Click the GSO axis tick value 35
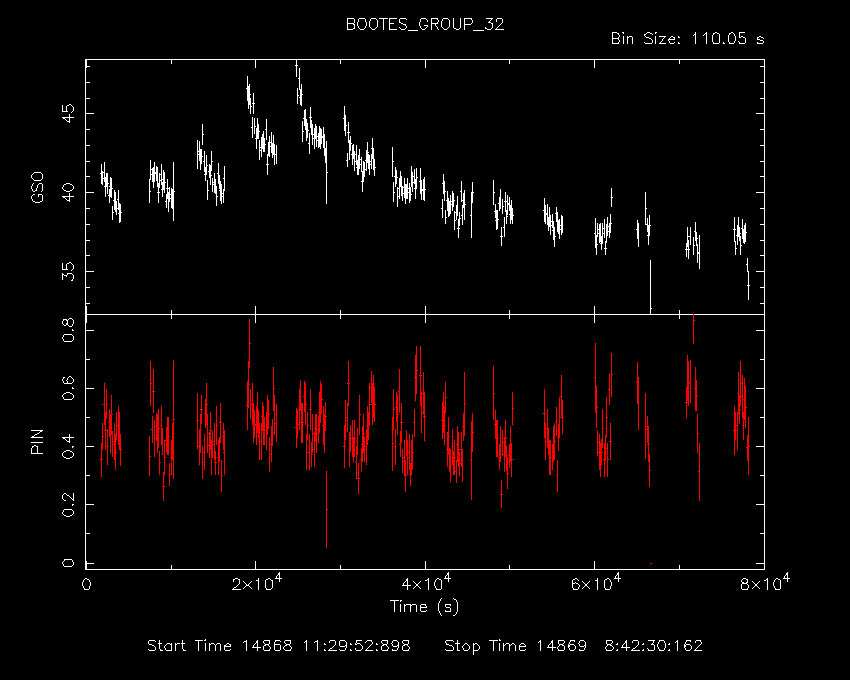 [68, 272]
